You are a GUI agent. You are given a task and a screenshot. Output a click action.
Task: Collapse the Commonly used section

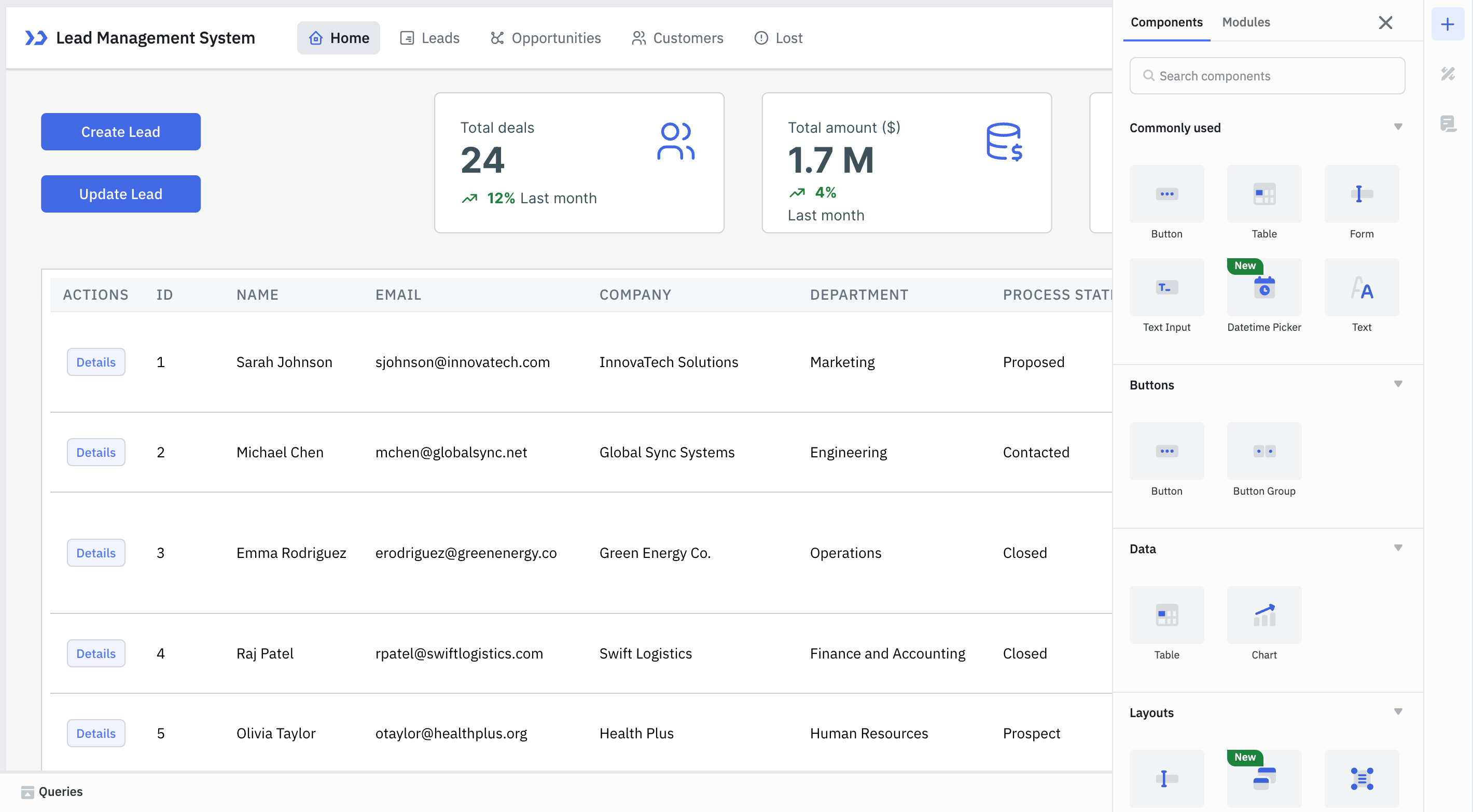(x=1399, y=127)
